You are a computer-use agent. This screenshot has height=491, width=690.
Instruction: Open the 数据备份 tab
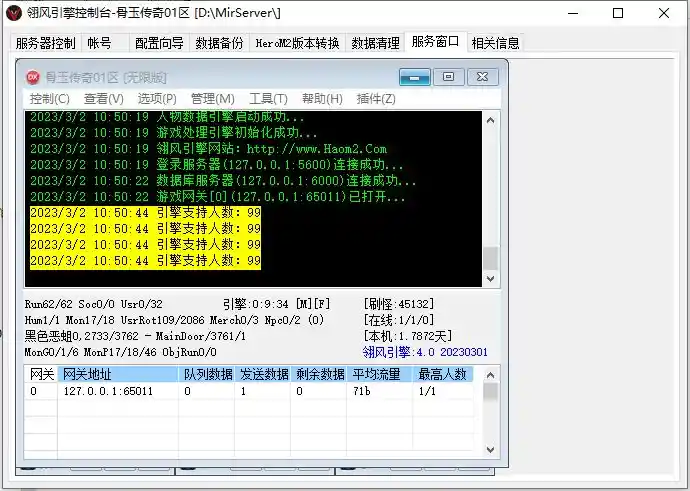pos(219,43)
